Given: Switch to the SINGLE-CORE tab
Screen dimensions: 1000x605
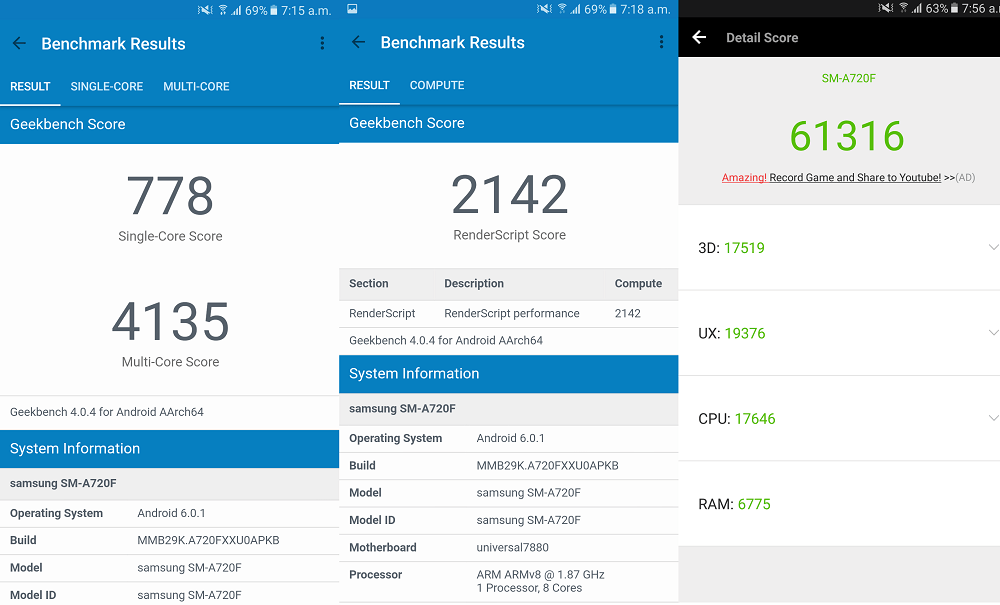Looking at the screenshot, I should [x=107, y=87].
